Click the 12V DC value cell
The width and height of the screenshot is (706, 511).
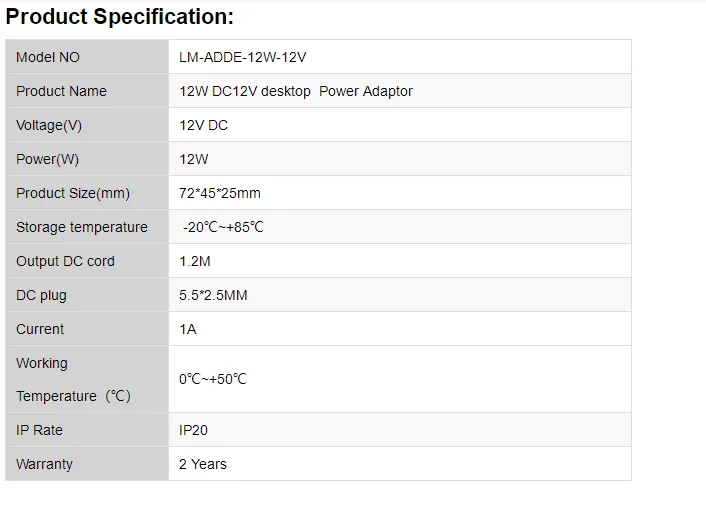tap(204, 125)
